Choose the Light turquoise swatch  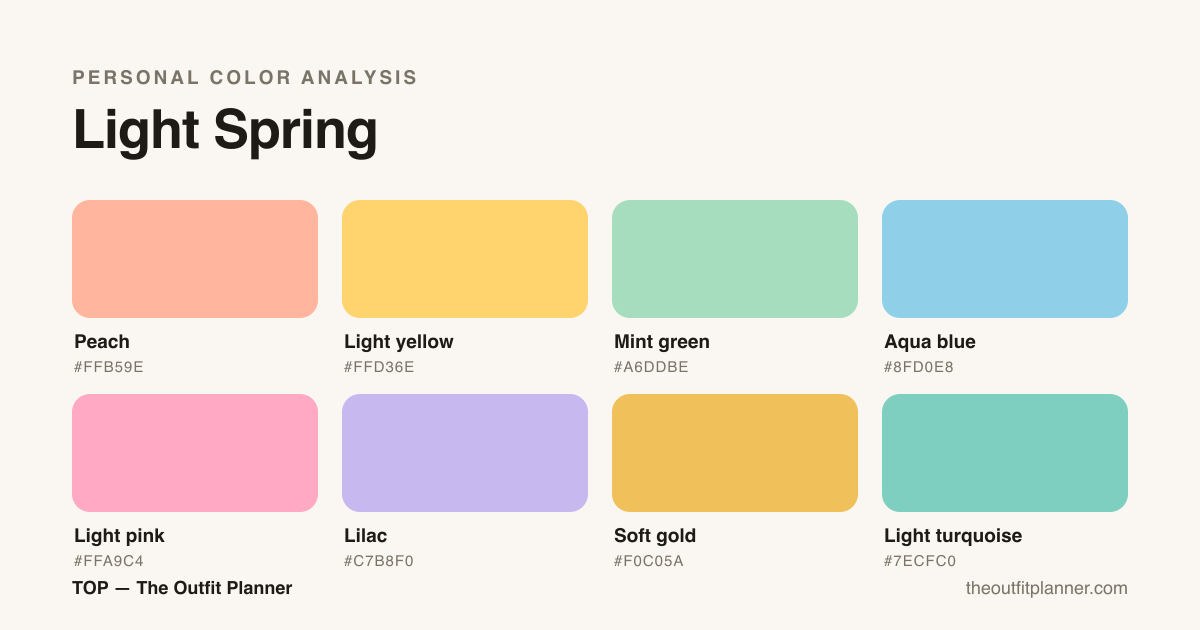1005,453
